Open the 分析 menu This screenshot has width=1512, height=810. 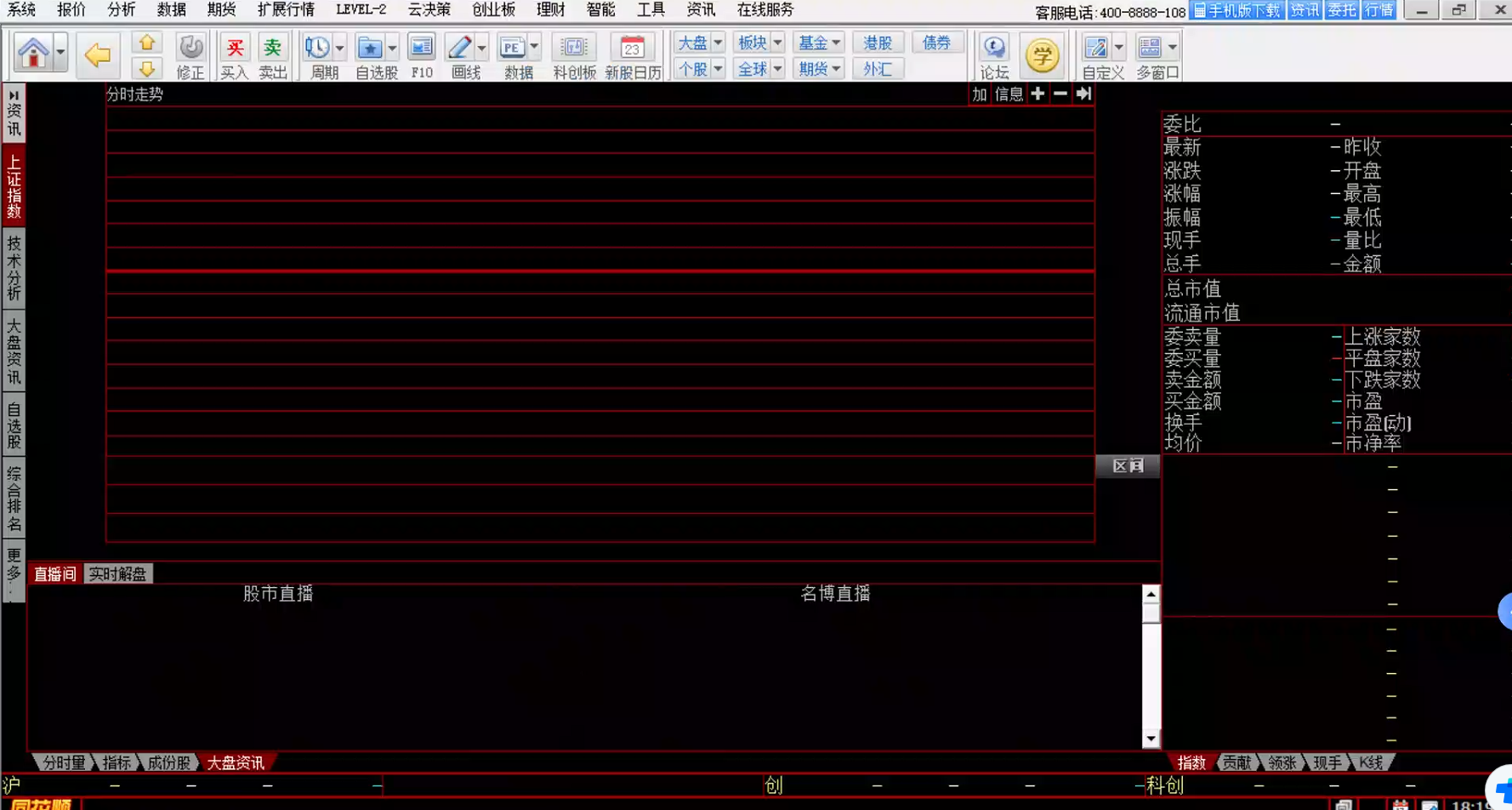pos(121,9)
